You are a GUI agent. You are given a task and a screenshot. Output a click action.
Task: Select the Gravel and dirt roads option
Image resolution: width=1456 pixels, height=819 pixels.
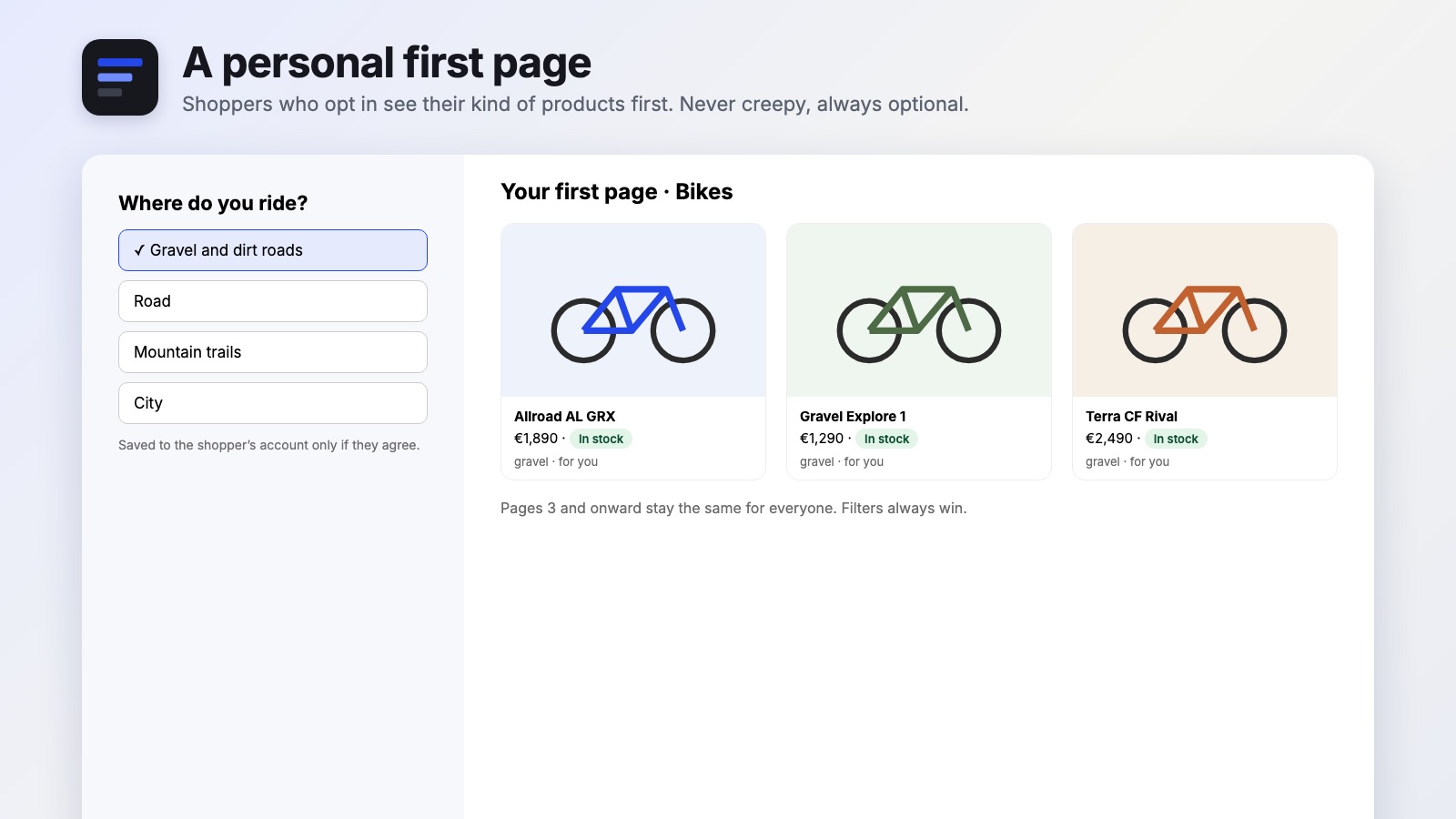[273, 250]
